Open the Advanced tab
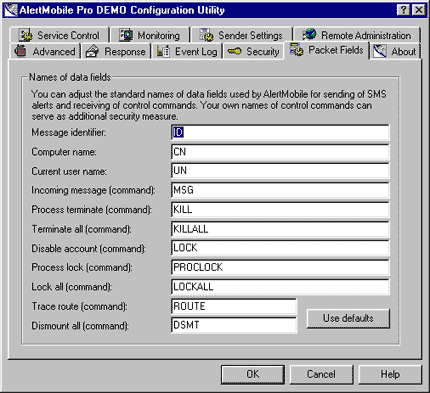 point(45,52)
